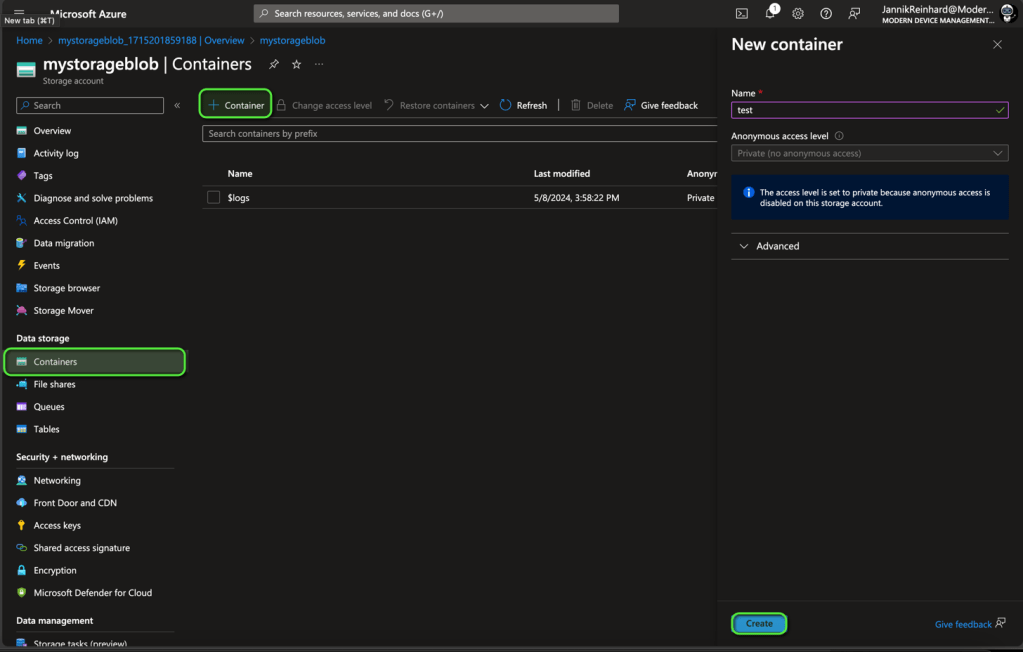Image resolution: width=1023 pixels, height=652 pixels.
Task: Open portal settings gear icon
Action: click(798, 13)
